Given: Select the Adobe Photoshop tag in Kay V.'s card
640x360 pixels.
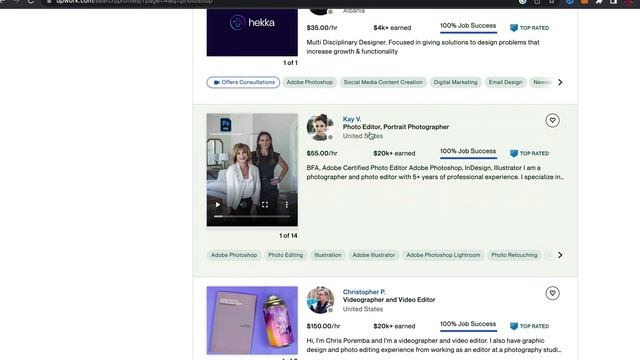Looking at the screenshot, I should tap(234, 255).
